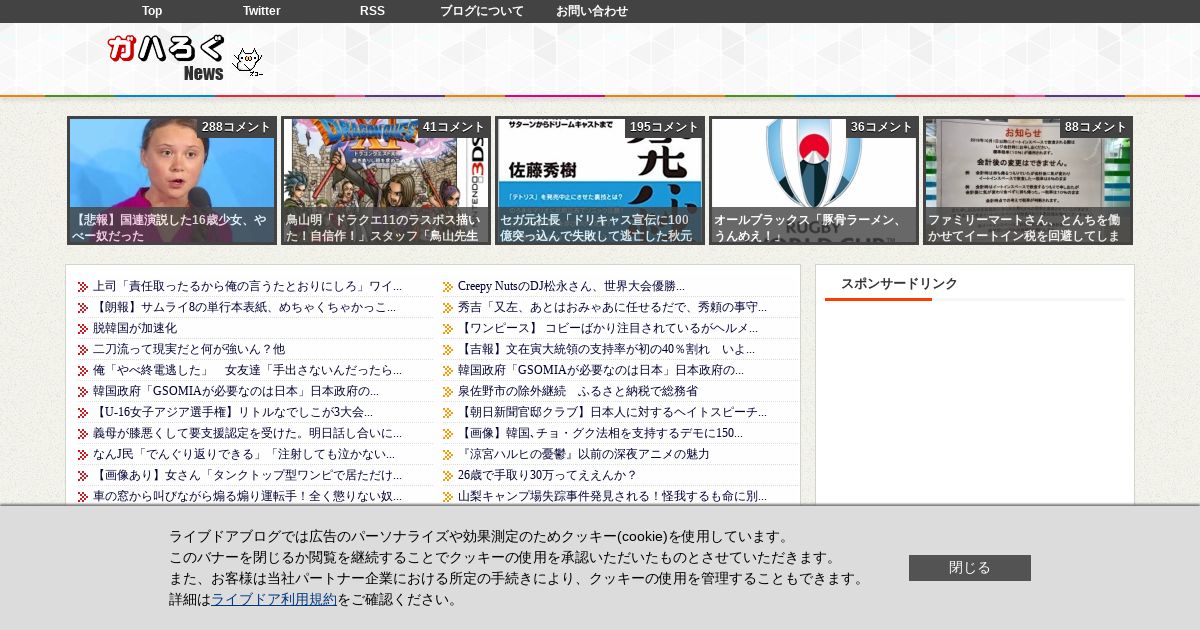Open 【朝日新聞官邸クラブ】ヘイトスピーチ article
The image size is (1200, 630).
pyautogui.click(x=612, y=412)
